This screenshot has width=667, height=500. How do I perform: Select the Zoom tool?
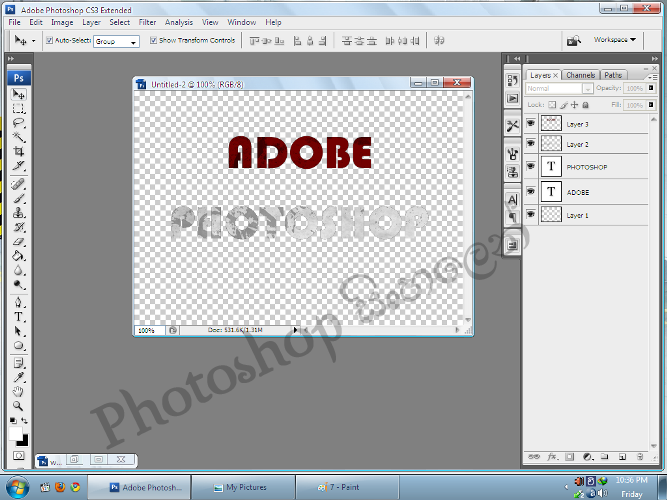click(x=19, y=406)
